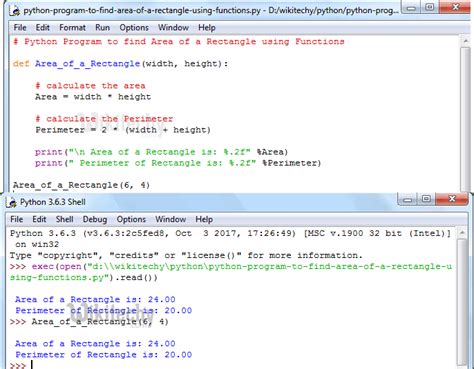Screen dimensions: 474x369
Task: Open Options menu in editor window
Action: [134, 28]
